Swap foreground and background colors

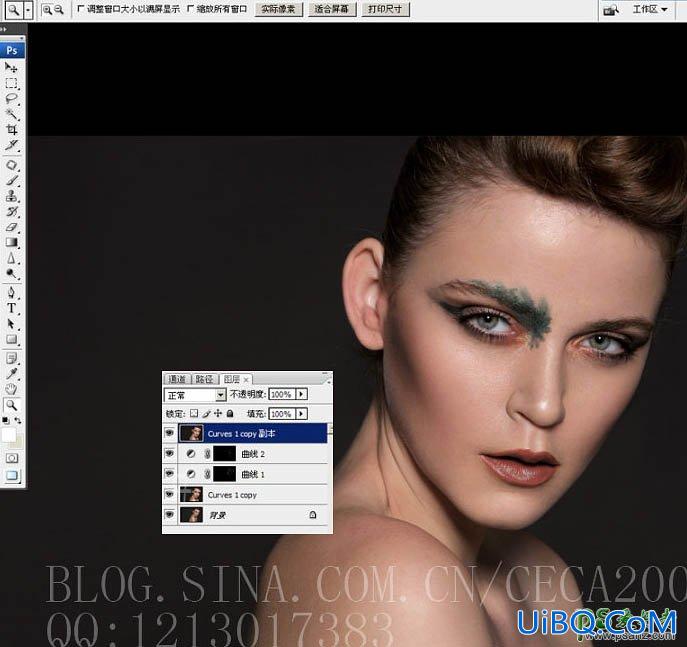18,421
